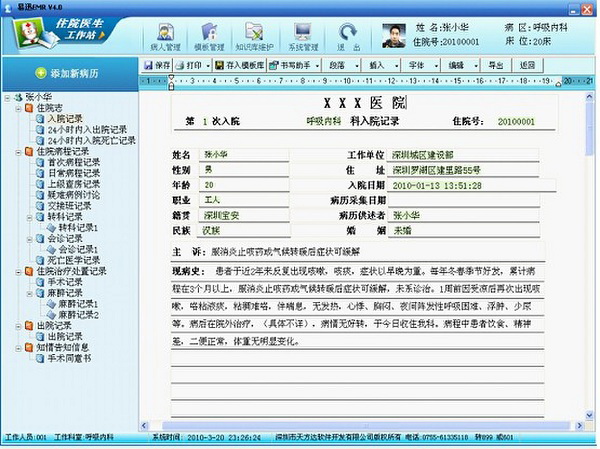Select 入院记录 in the tree

65,119
